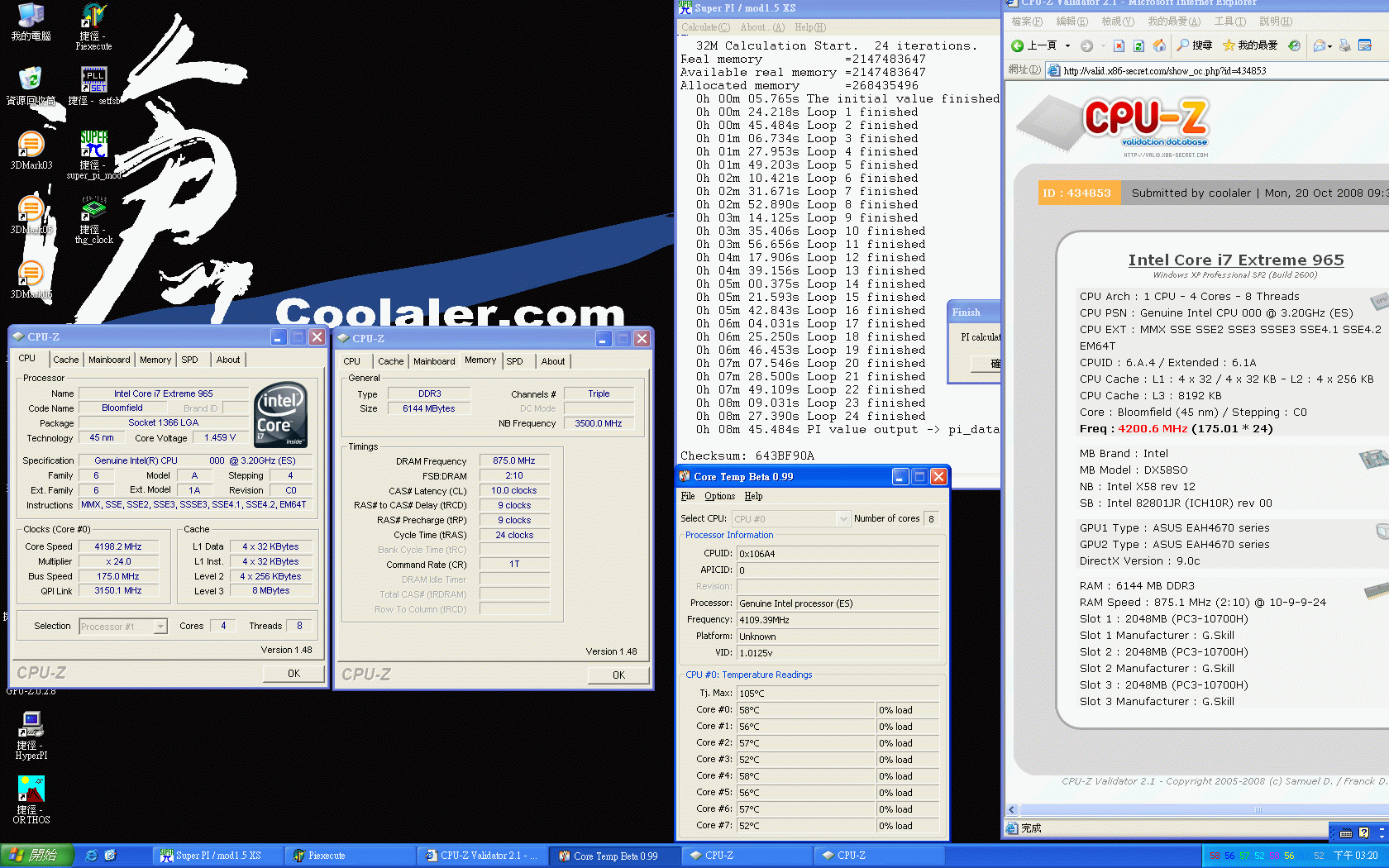
Task: Switch to SPD tab in left CPU-Z window
Action: pyautogui.click(x=189, y=360)
